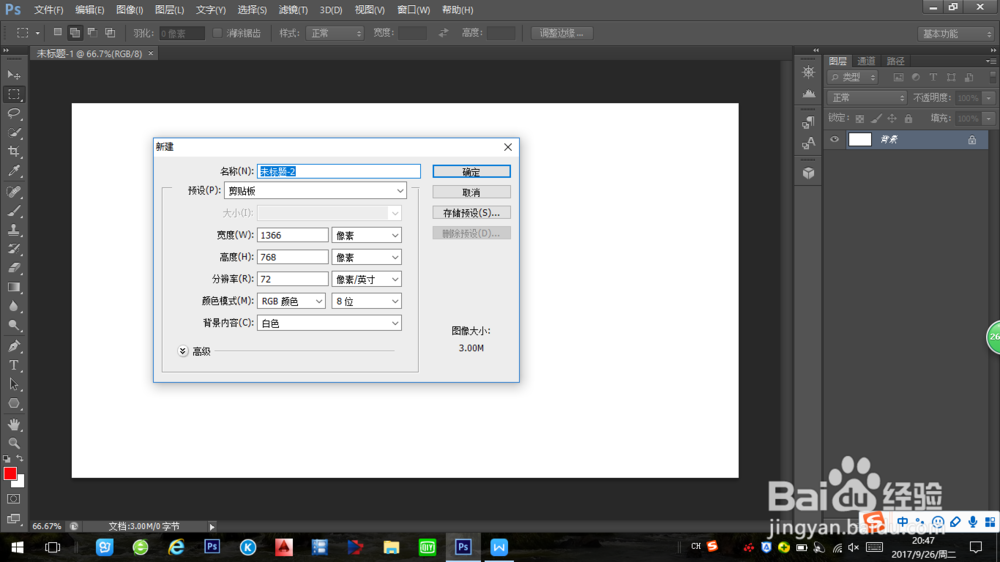Switch to the 通道 channels tab
Screen dimensions: 1000x562
pyautogui.click(x=866, y=61)
